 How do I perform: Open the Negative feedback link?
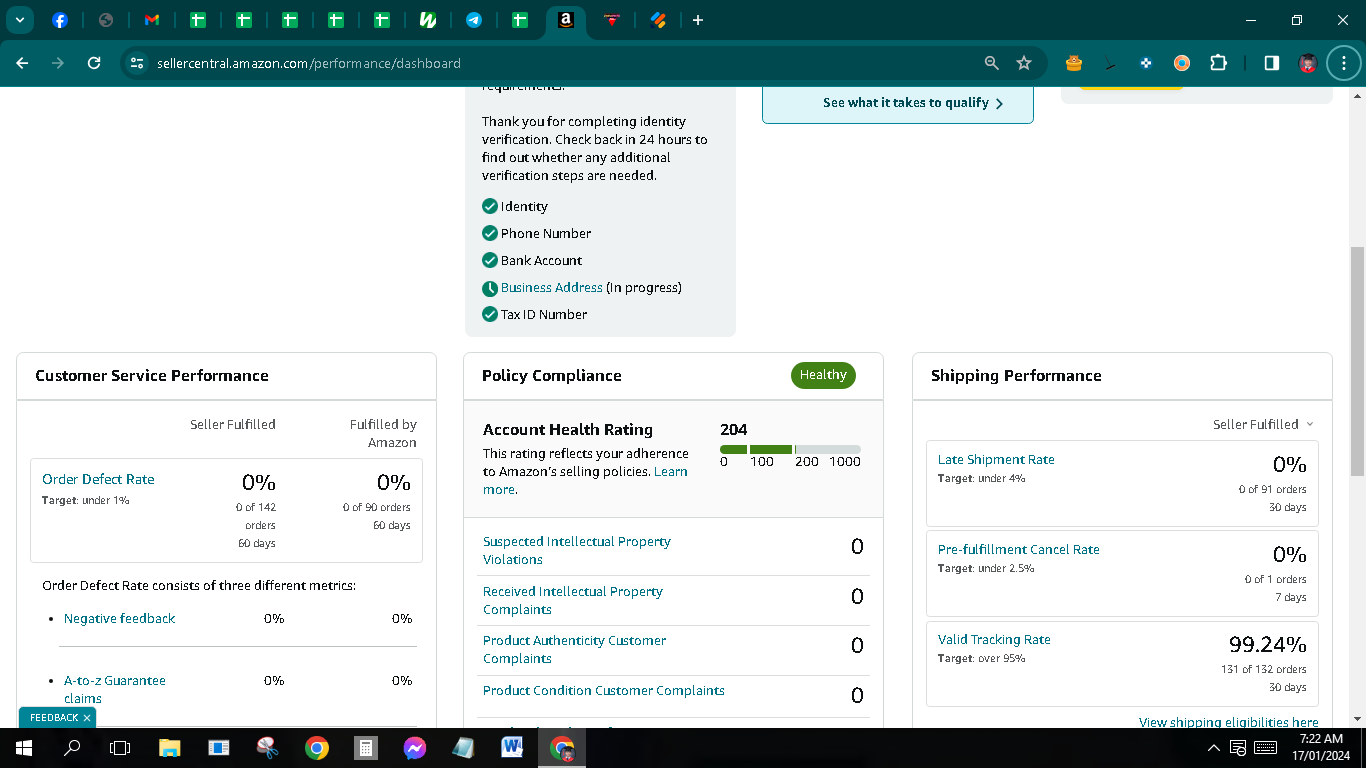click(119, 618)
